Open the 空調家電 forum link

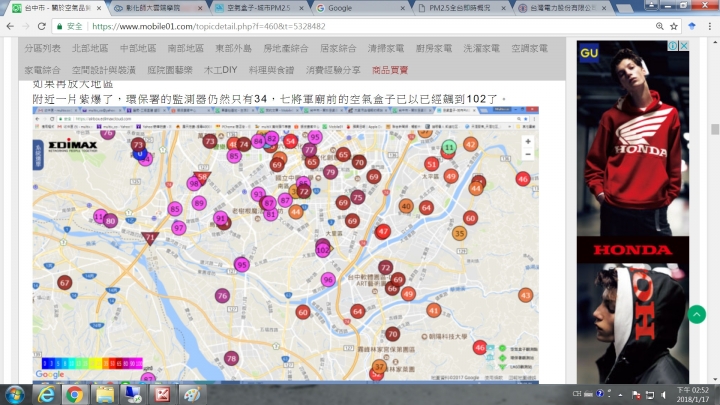pos(529,48)
